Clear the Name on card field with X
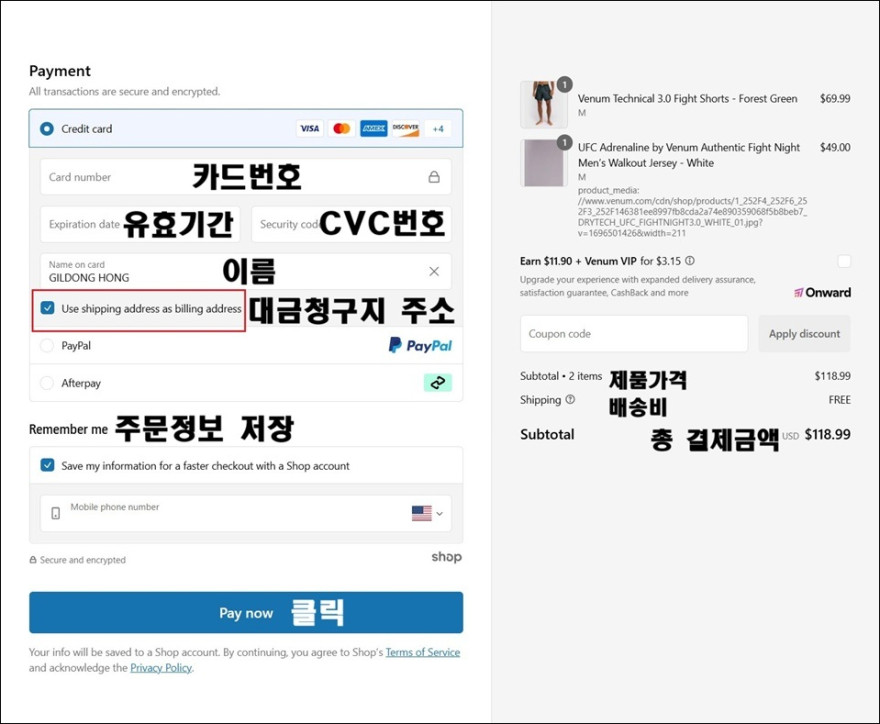This screenshot has height=724, width=880. pyautogui.click(x=434, y=271)
